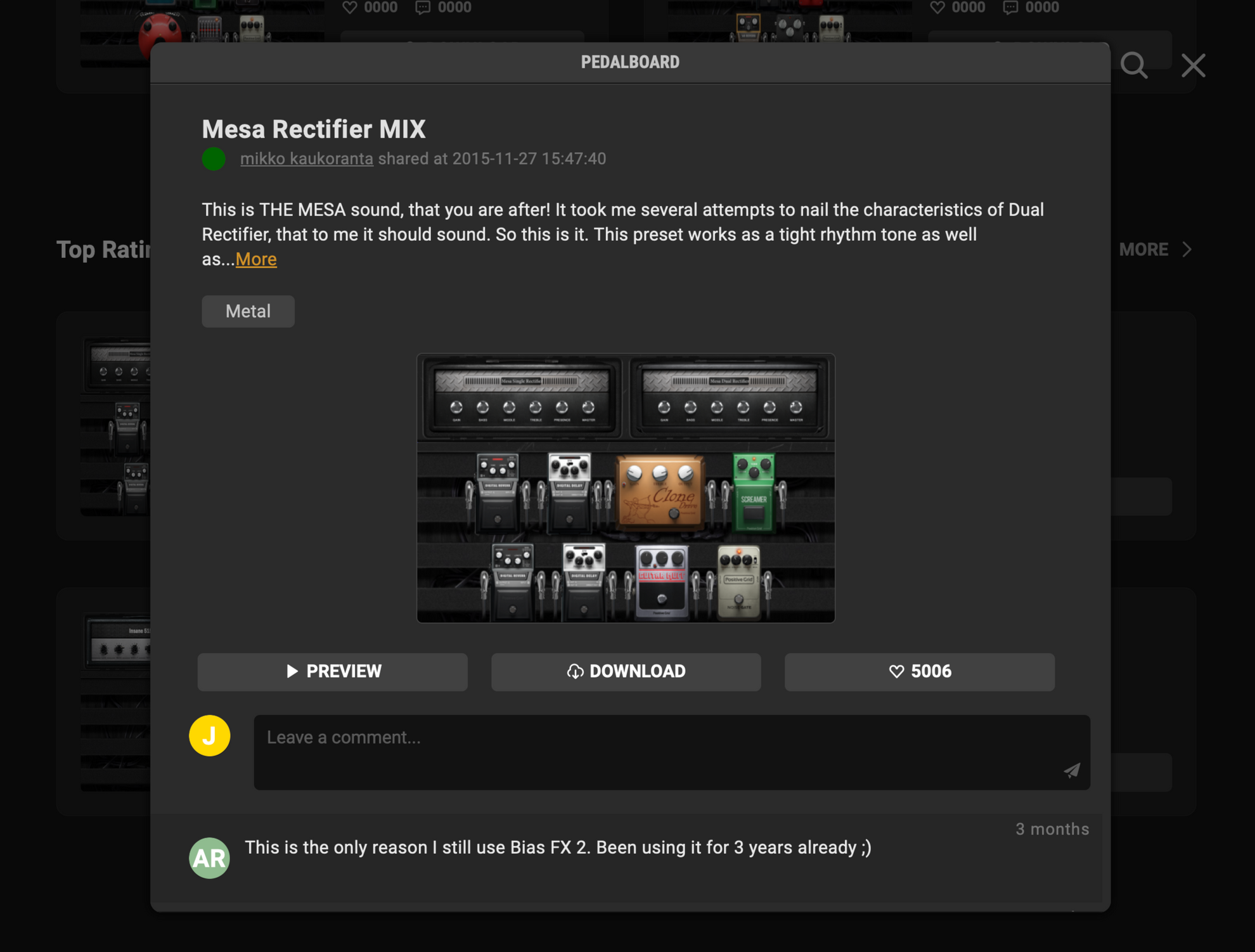
Task: Click the Mesa Single Rectifier amp head
Action: pos(520,397)
